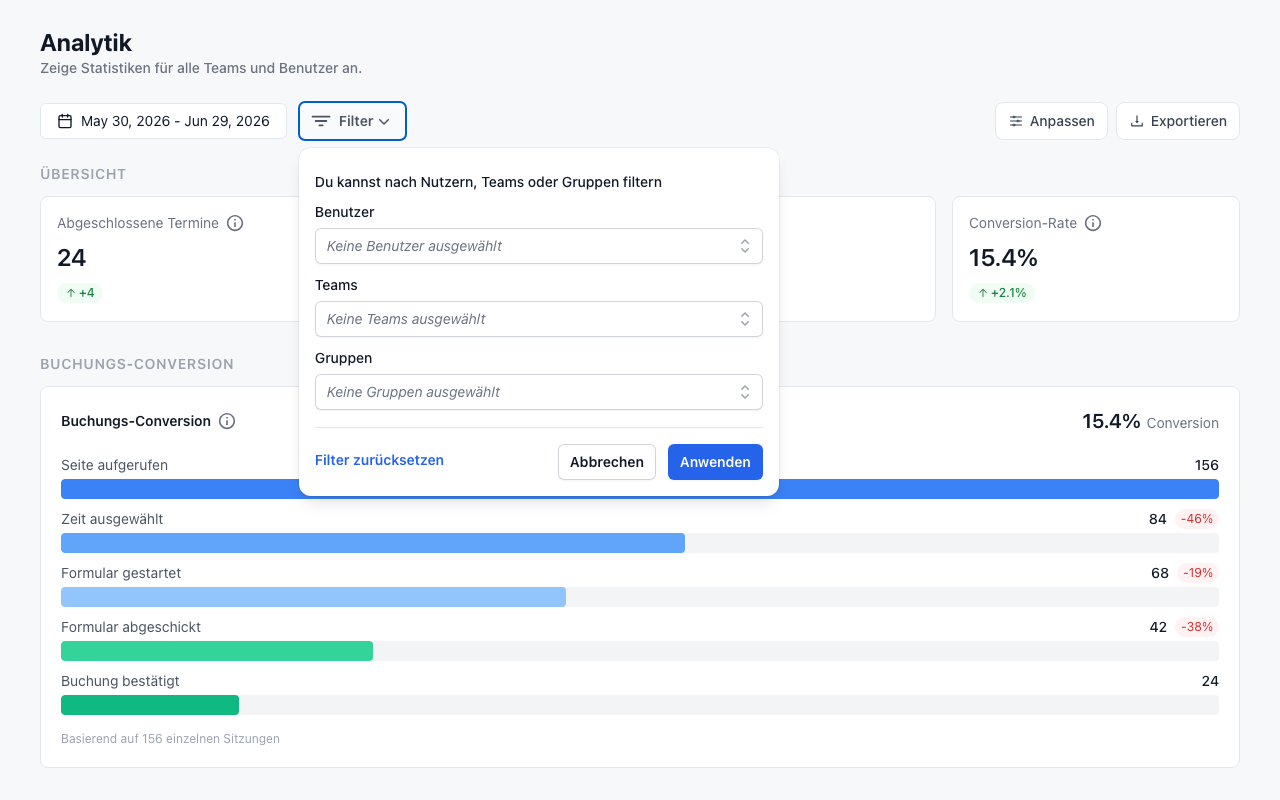
Task: Apply filters with Anwenden button
Action: (715, 462)
